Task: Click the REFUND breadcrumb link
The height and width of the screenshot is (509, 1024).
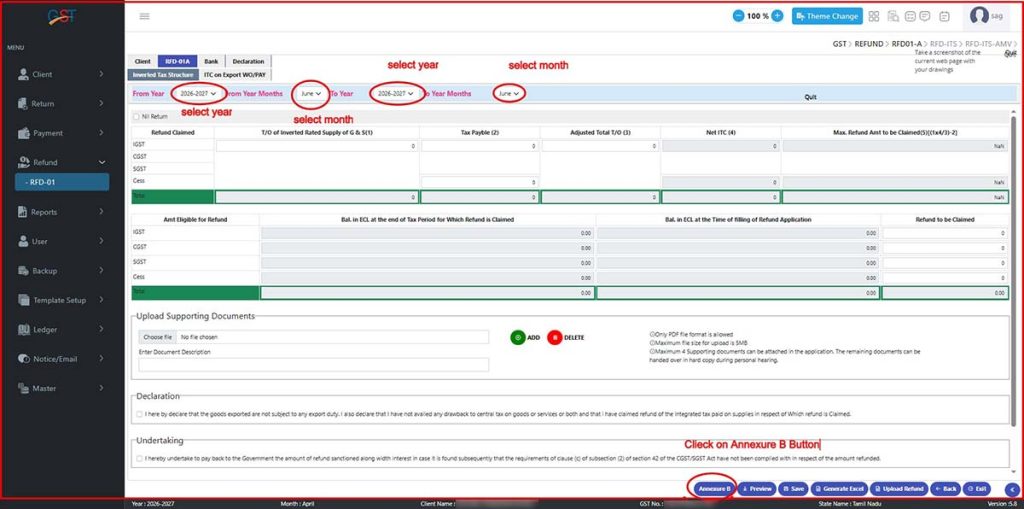Action: (869, 44)
